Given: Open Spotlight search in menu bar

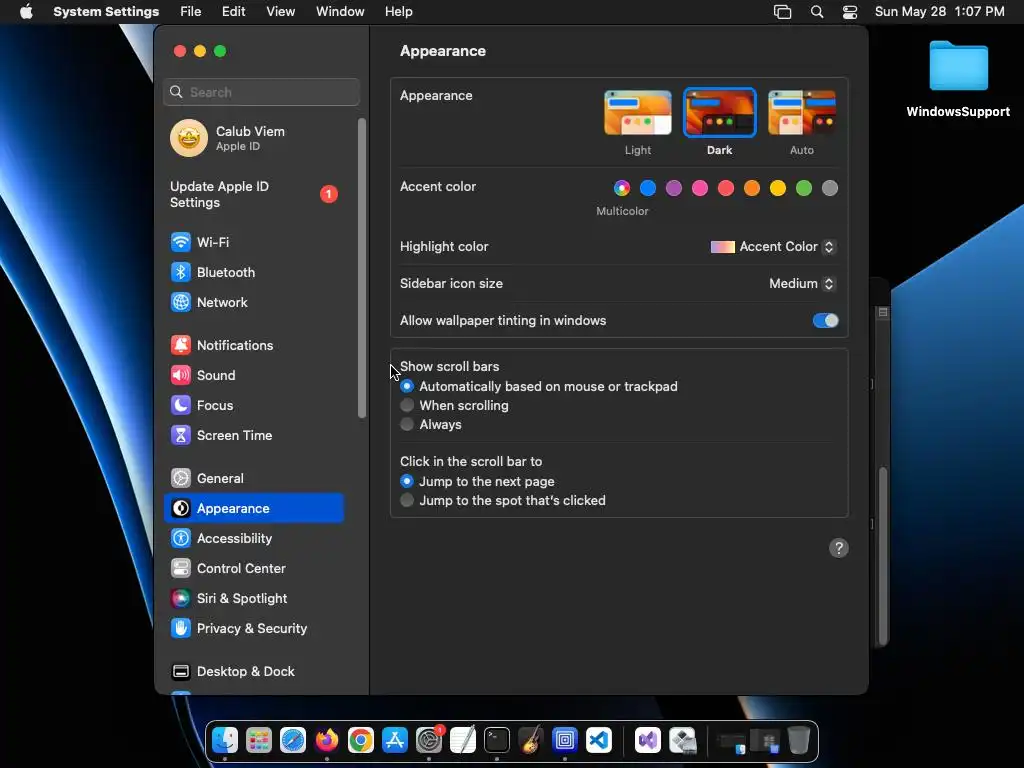Looking at the screenshot, I should coord(816,12).
